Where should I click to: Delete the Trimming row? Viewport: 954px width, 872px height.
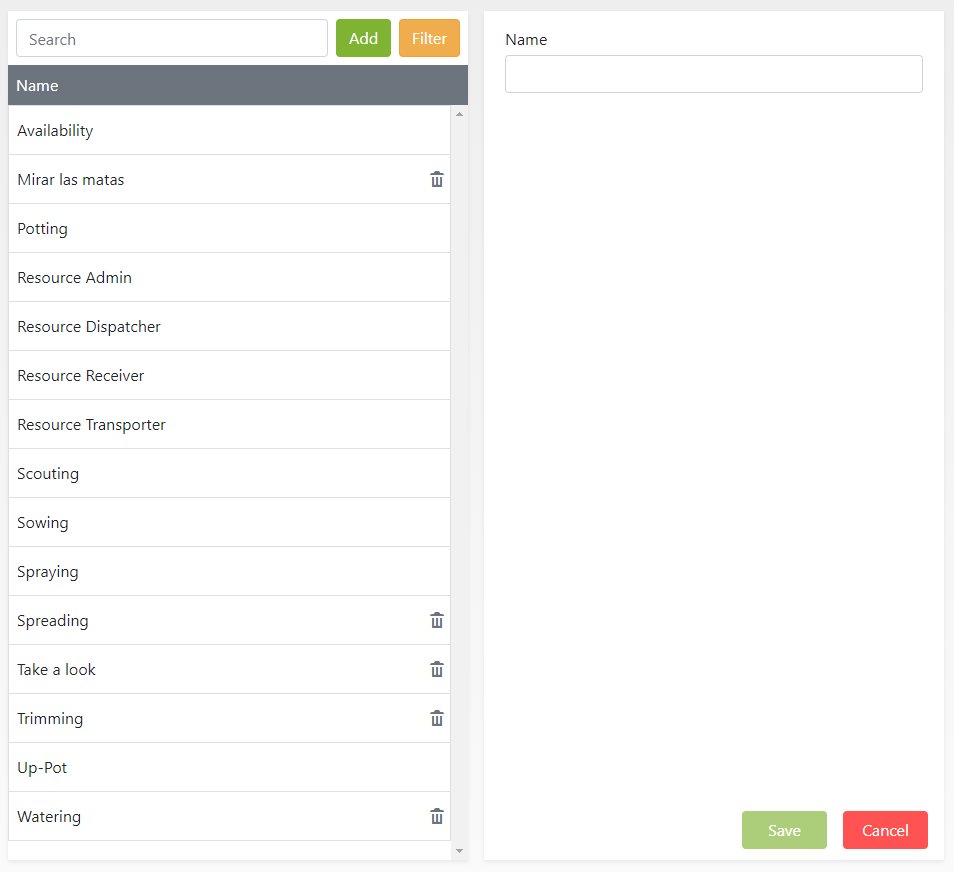436,719
